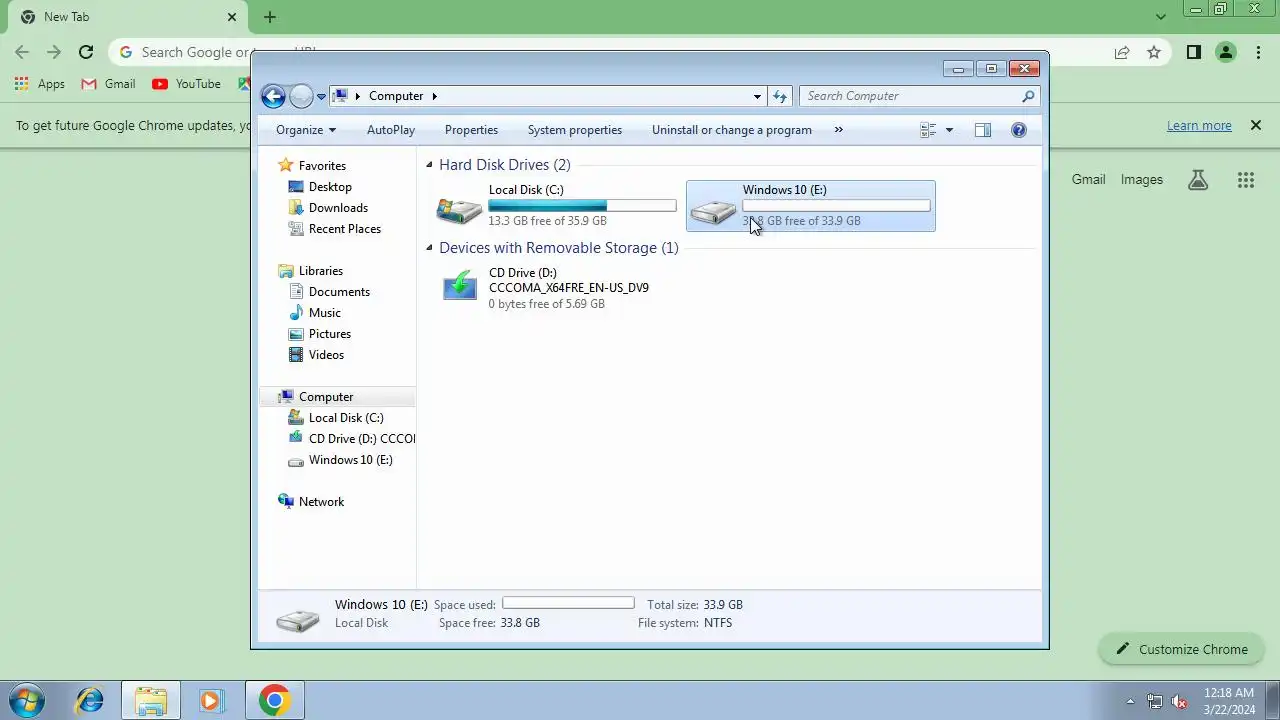Select Libraries in the navigation pane
Screen dimensions: 1280x720
321,271
